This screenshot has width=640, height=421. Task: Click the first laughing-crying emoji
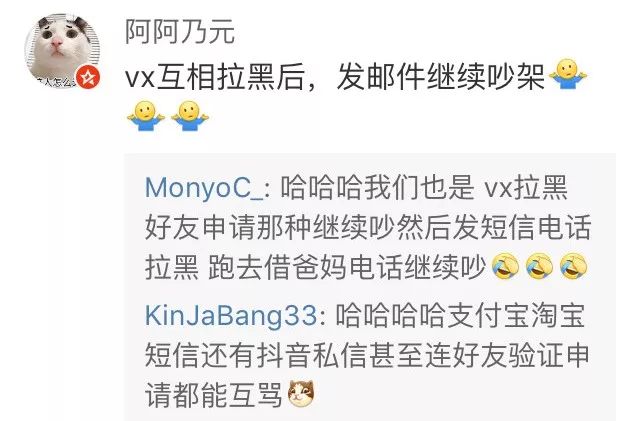[505, 266]
